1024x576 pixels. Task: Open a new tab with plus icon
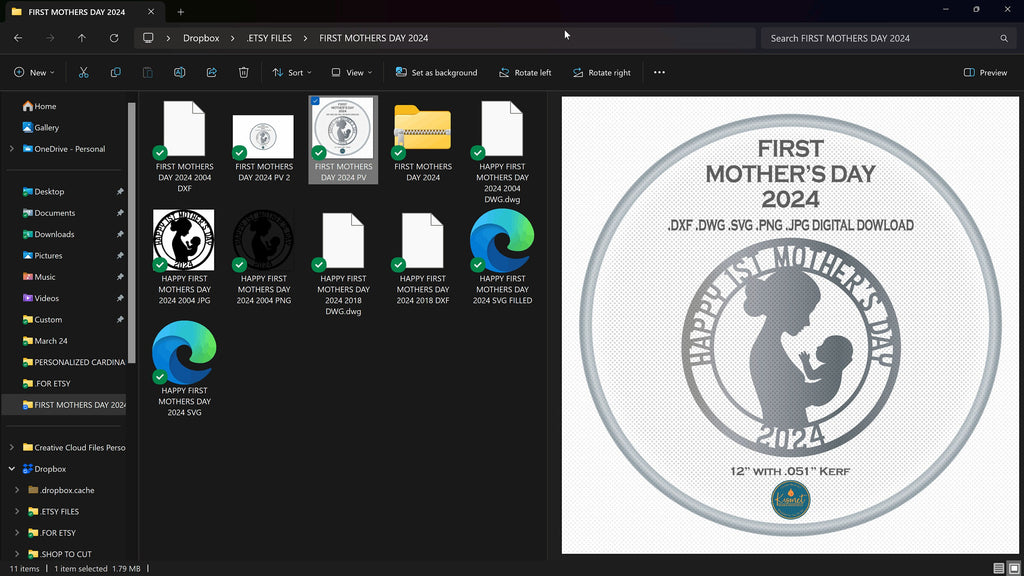pos(181,12)
